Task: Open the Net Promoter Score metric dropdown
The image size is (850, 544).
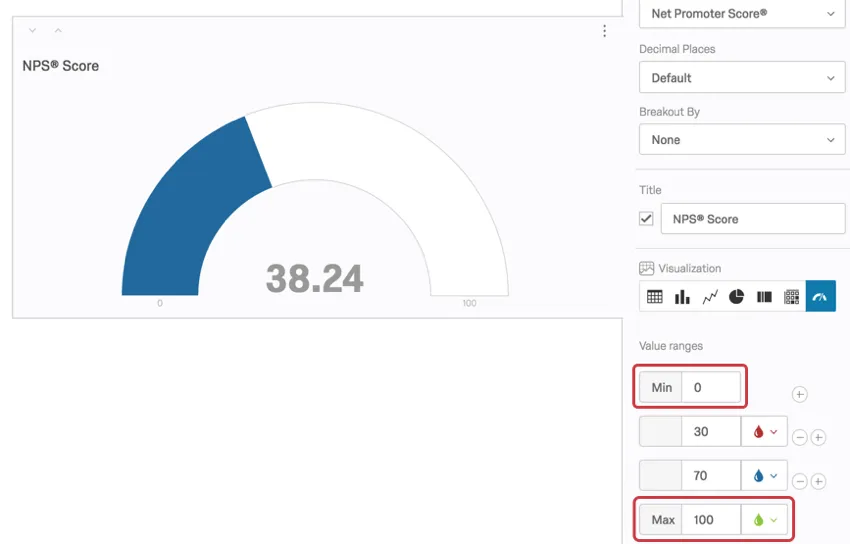Action: (x=742, y=14)
